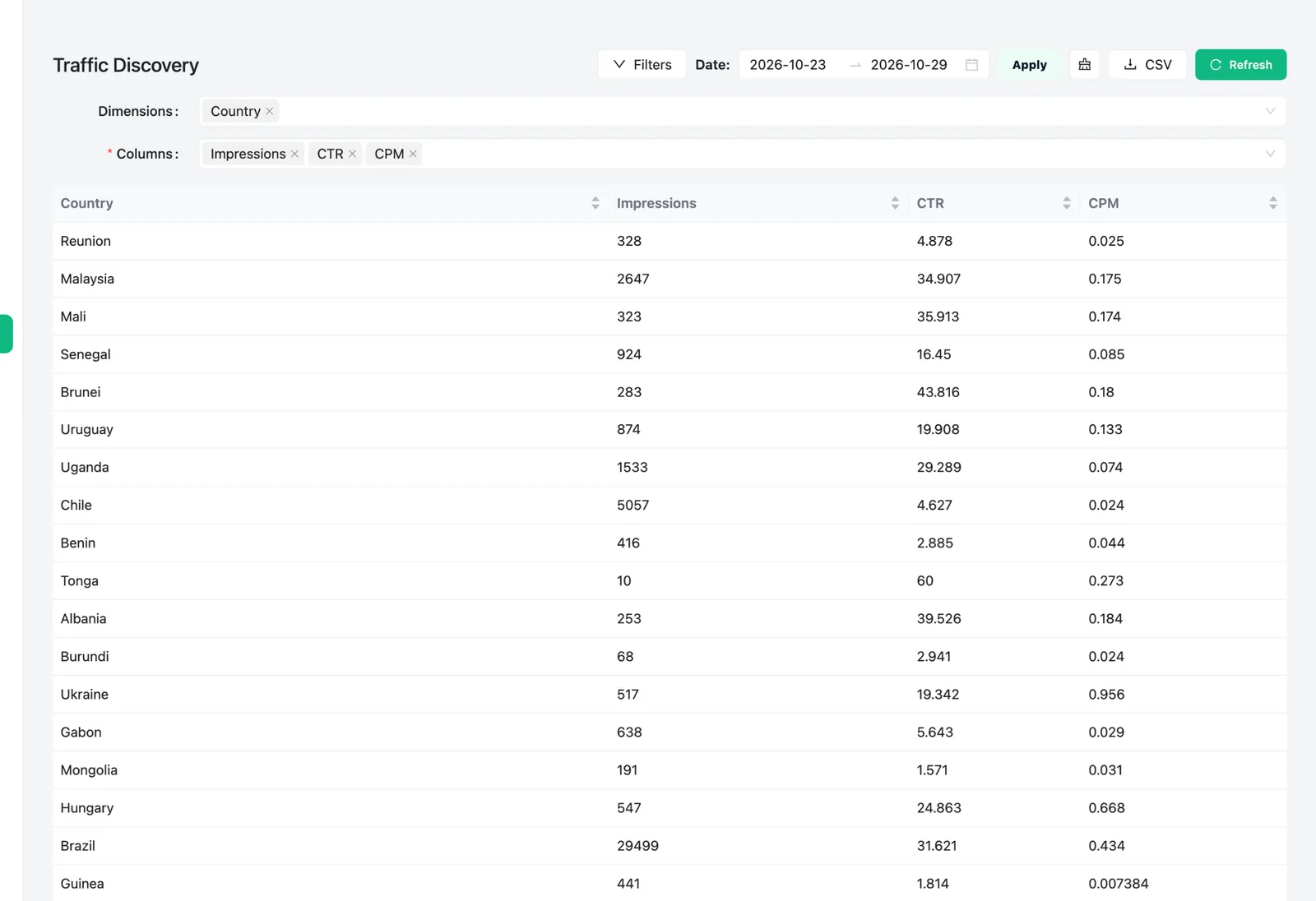Sort table by CTR column

1067,203
